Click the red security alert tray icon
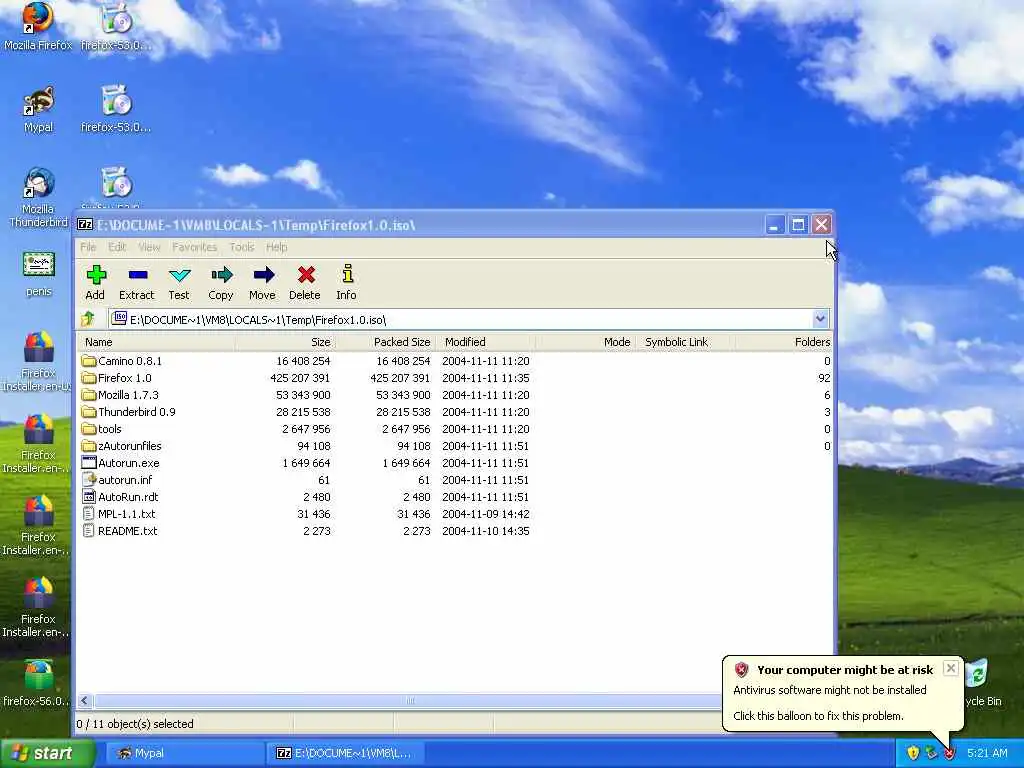The width and height of the screenshot is (1024, 768). (949, 753)
